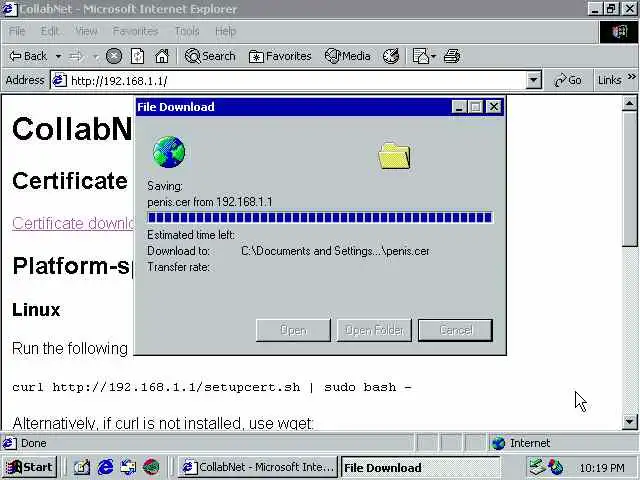Click the Windows flag throbber icon

pos(618,31)
